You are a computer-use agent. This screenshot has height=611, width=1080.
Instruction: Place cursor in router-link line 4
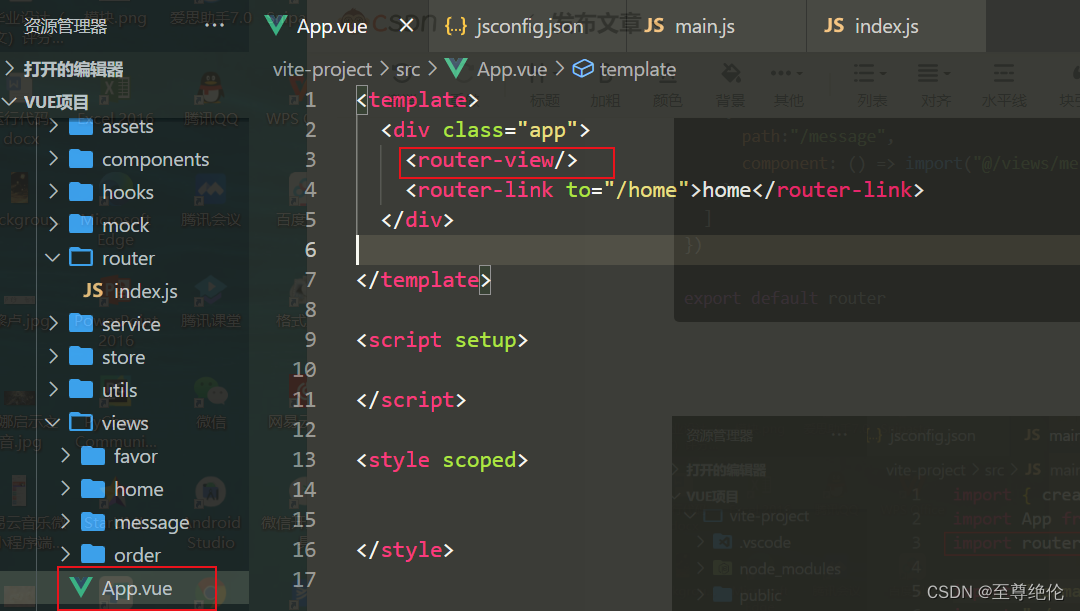pyautogui.click(x=665, y=190)
